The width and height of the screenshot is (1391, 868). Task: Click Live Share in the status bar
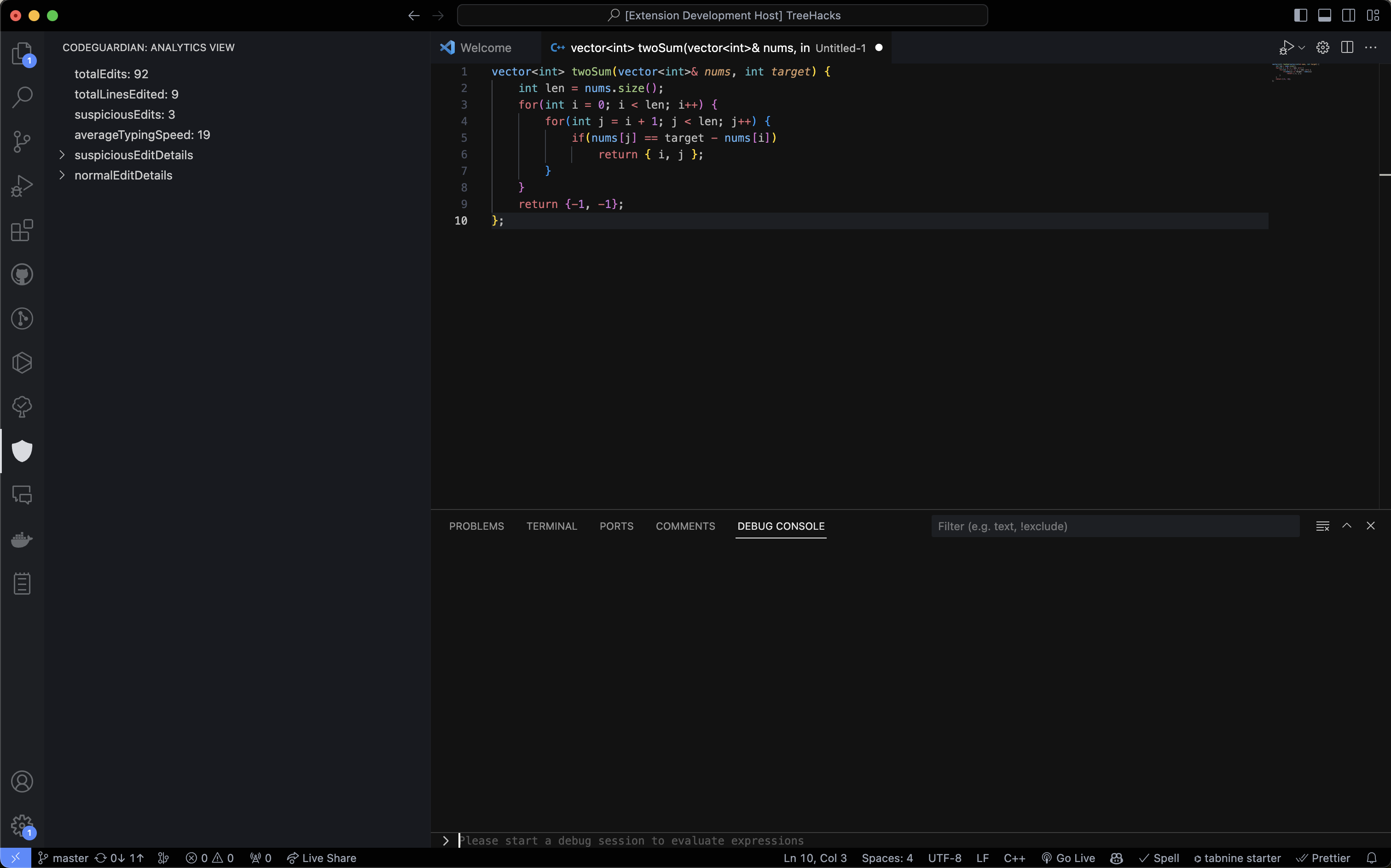(321, 858)
